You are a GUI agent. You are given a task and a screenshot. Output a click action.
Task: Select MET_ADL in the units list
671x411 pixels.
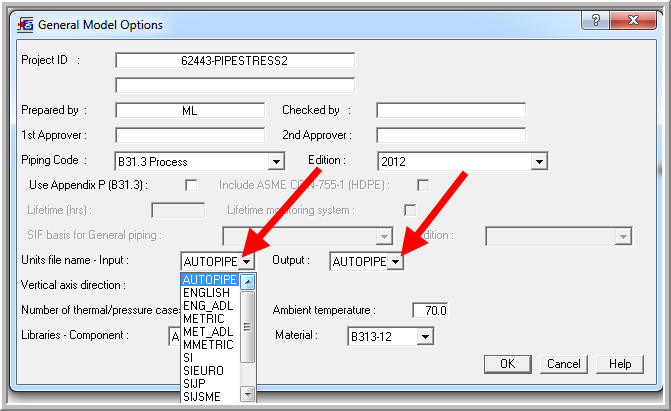point(210,332)
